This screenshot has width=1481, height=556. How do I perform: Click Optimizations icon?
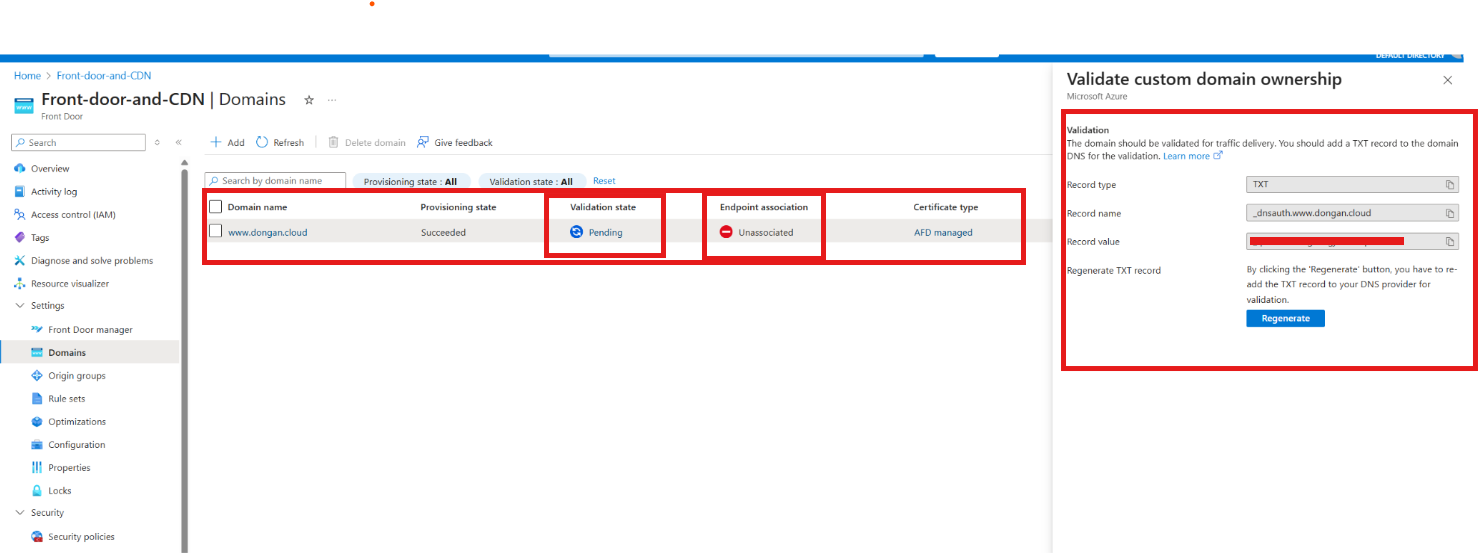point(37,421)
